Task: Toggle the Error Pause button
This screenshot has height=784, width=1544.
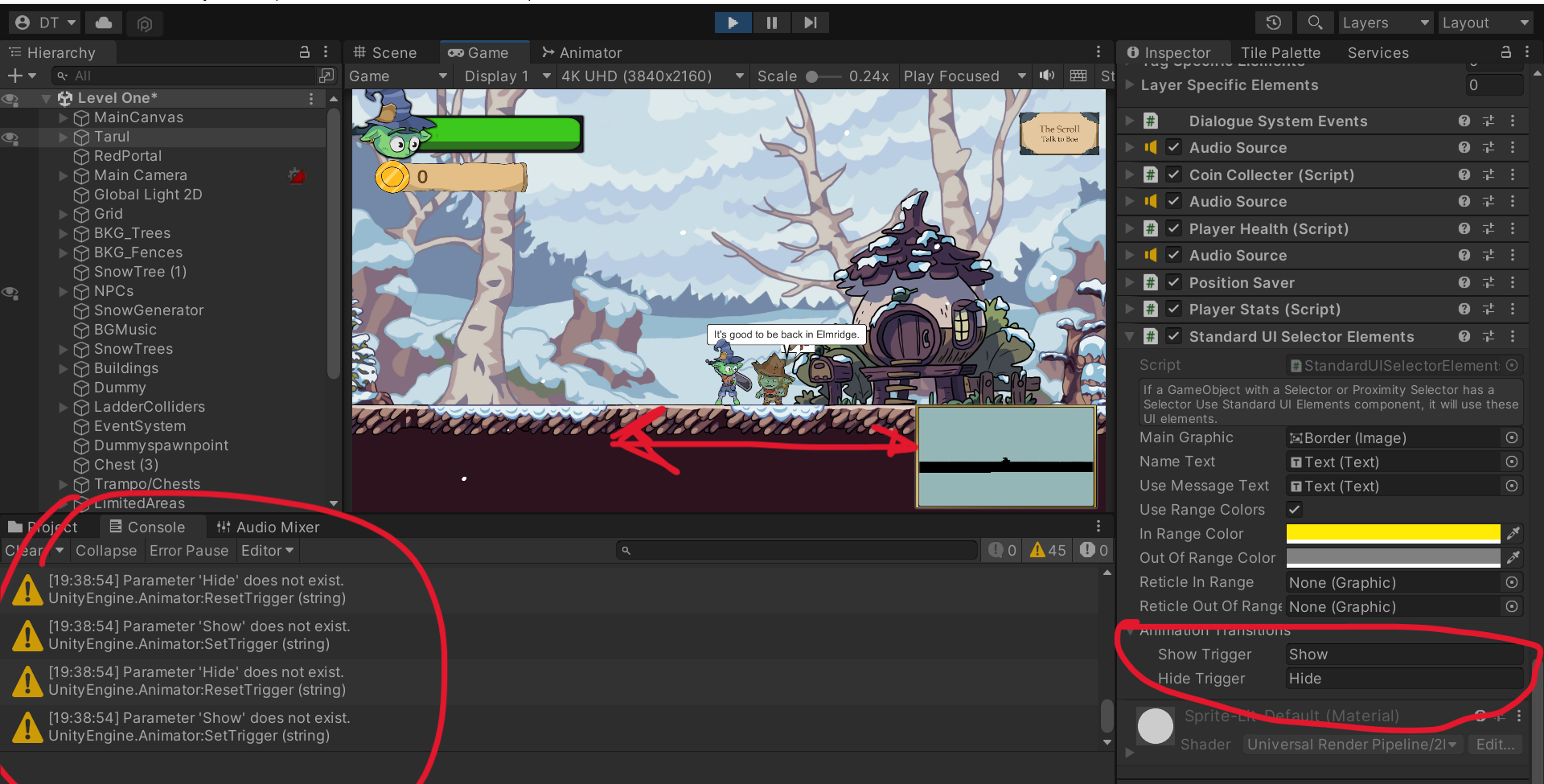Action: coord(189,550)
